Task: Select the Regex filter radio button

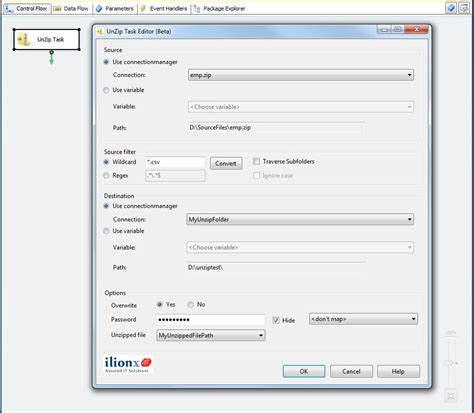Action: (106, 176)
